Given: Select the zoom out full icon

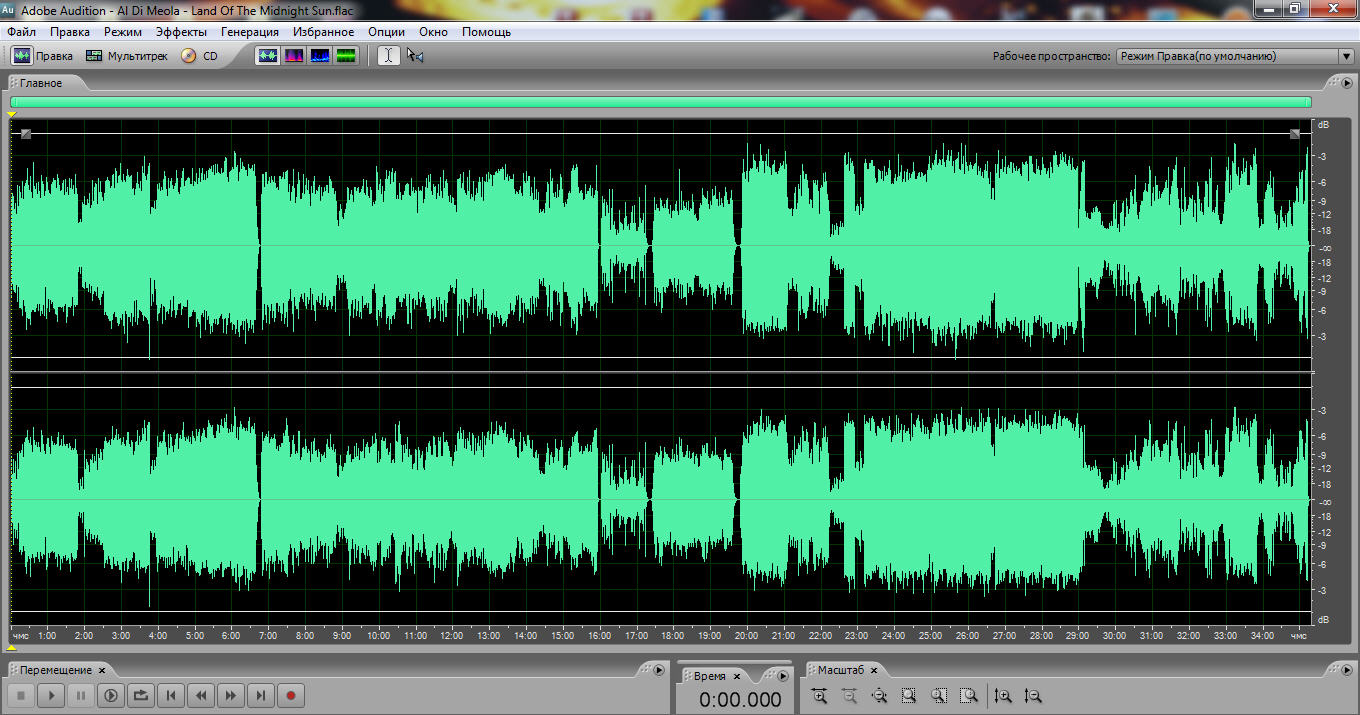Looking at the screenshot, I should point(879,696).
